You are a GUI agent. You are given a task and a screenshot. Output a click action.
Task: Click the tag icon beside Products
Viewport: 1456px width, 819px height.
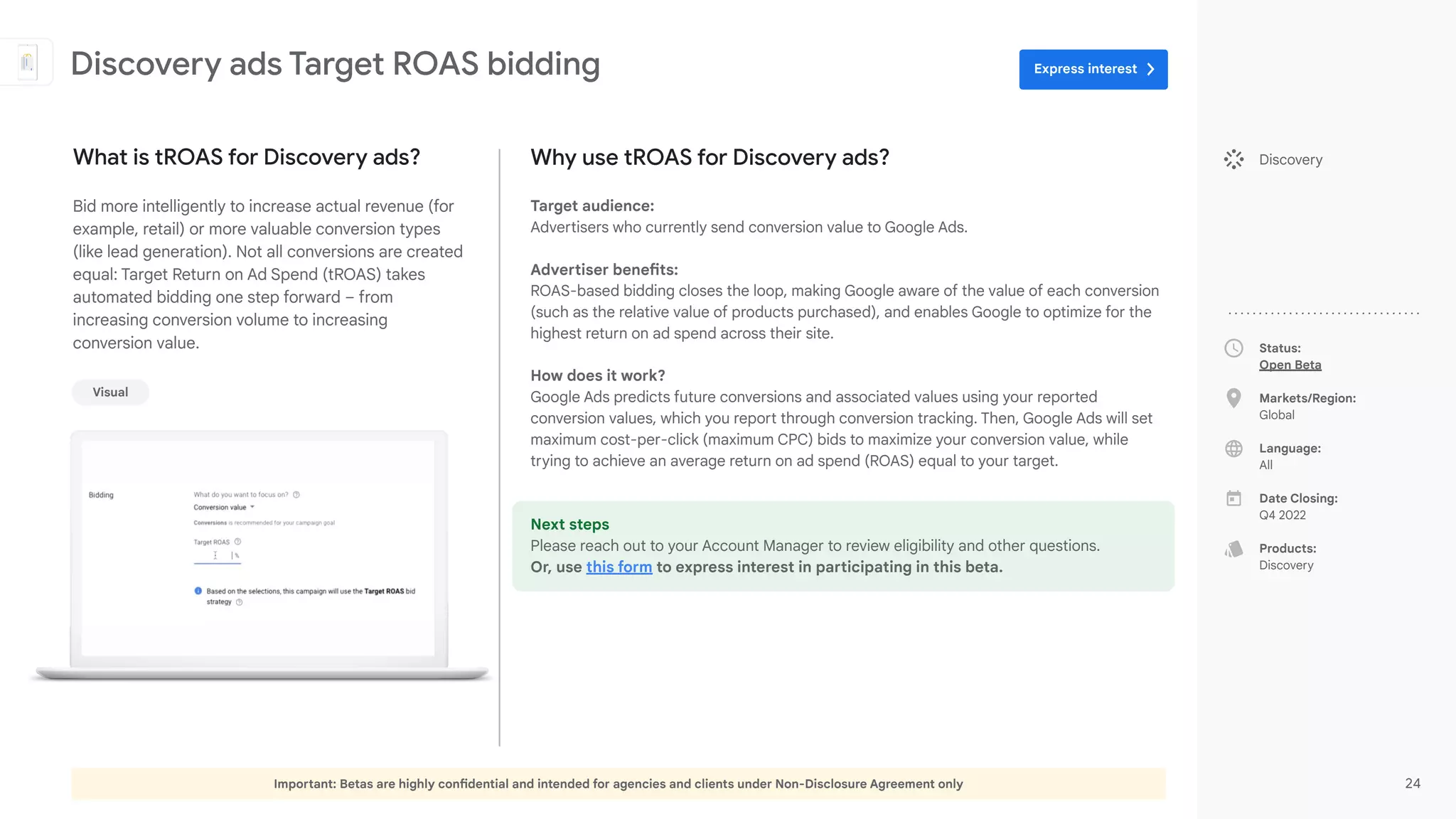click(1233, 549)
